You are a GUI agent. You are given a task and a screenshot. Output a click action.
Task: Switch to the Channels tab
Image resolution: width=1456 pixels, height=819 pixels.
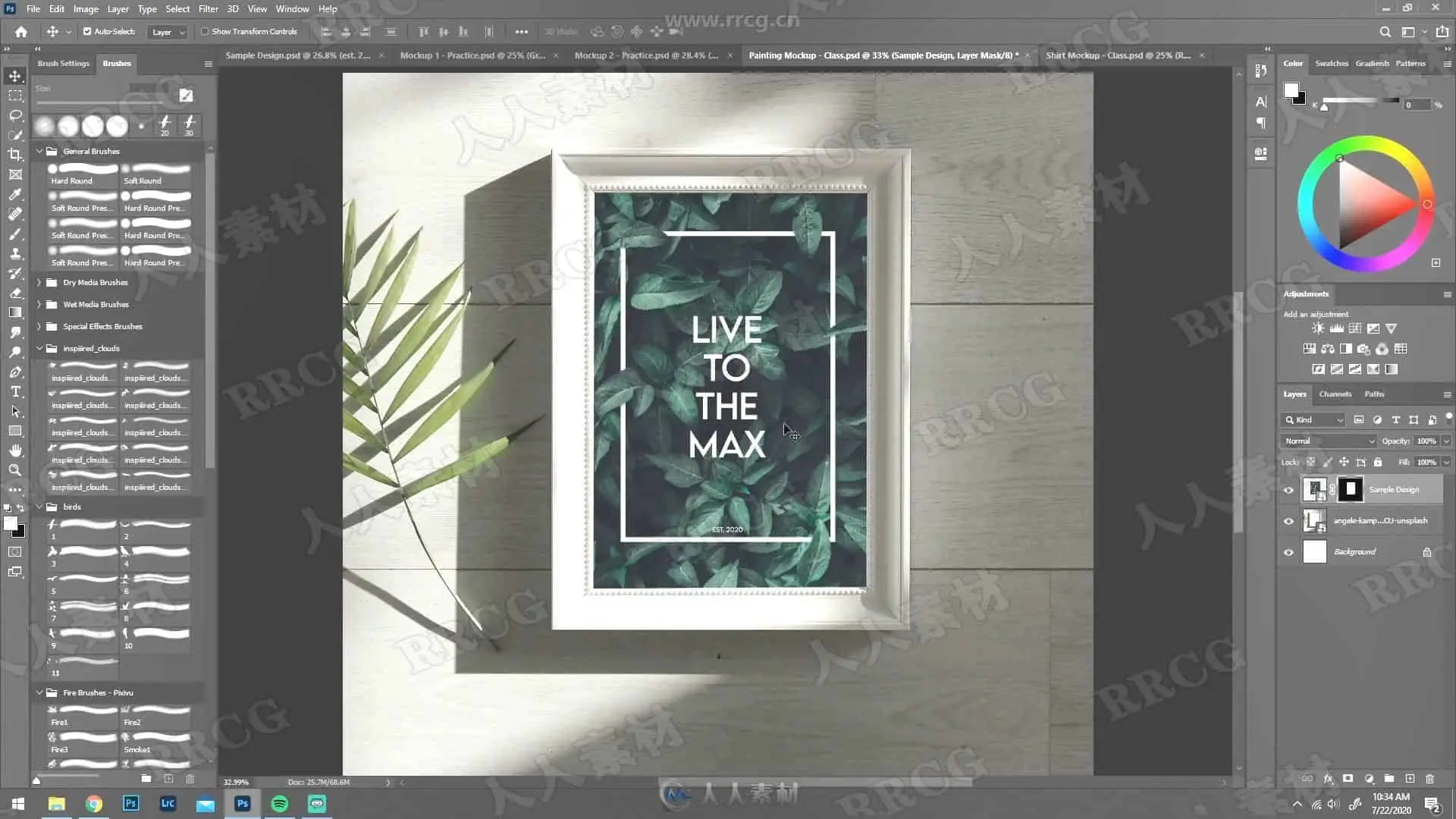tap(1335, 394)
